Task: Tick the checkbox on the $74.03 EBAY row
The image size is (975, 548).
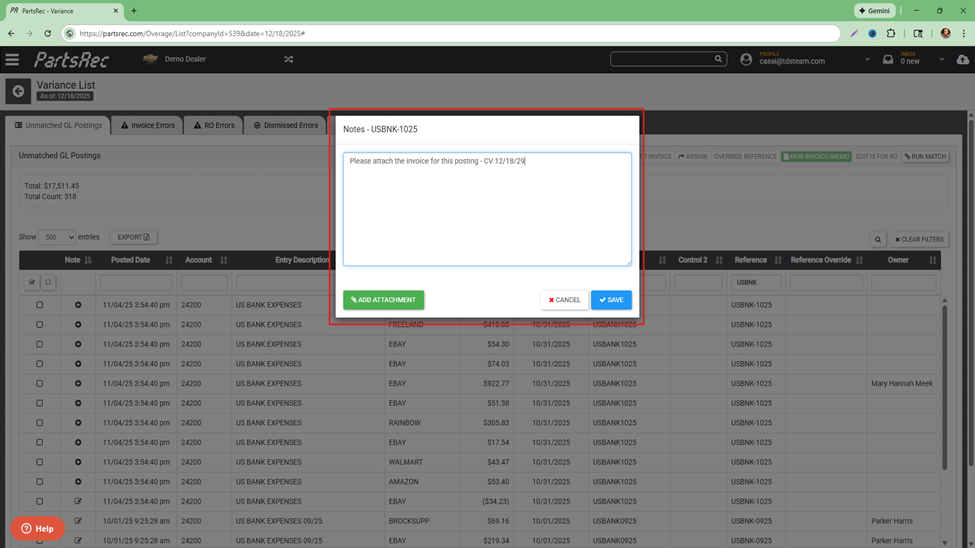Action: coord(39,364)
